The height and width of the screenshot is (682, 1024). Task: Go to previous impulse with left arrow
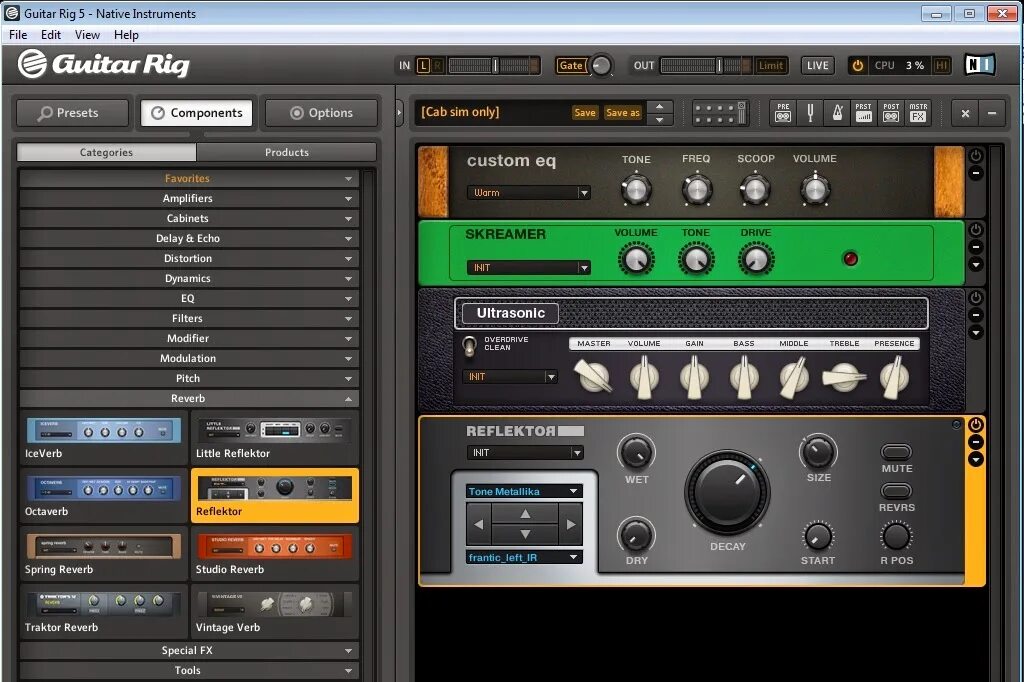pos(479,524)
